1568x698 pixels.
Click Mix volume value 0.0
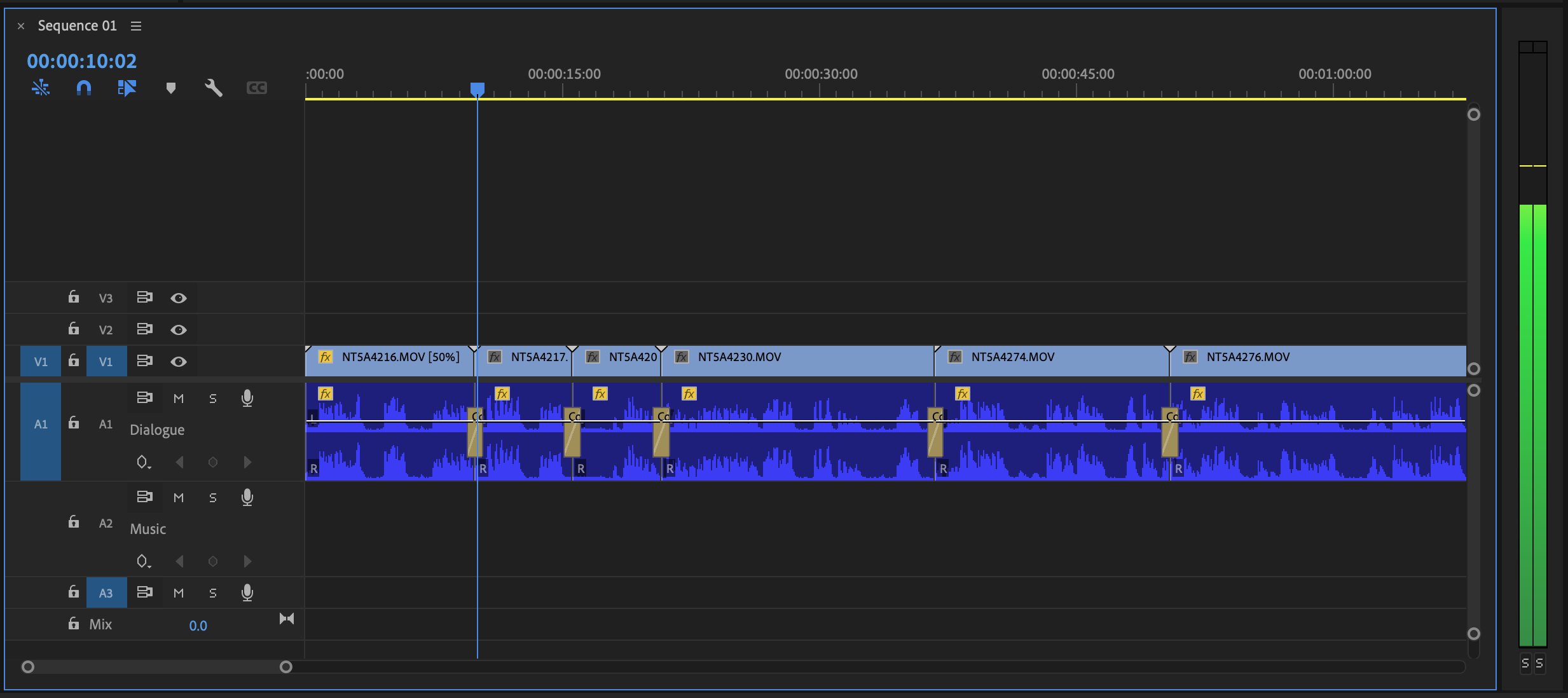tap(198, 626)
